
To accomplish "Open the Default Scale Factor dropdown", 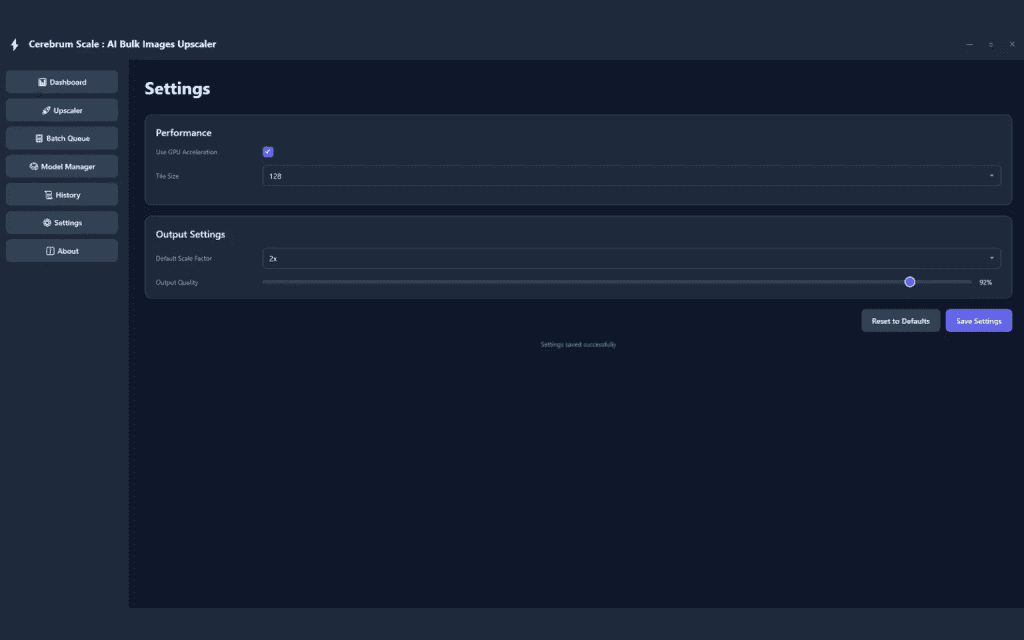I will pos(632,259).
